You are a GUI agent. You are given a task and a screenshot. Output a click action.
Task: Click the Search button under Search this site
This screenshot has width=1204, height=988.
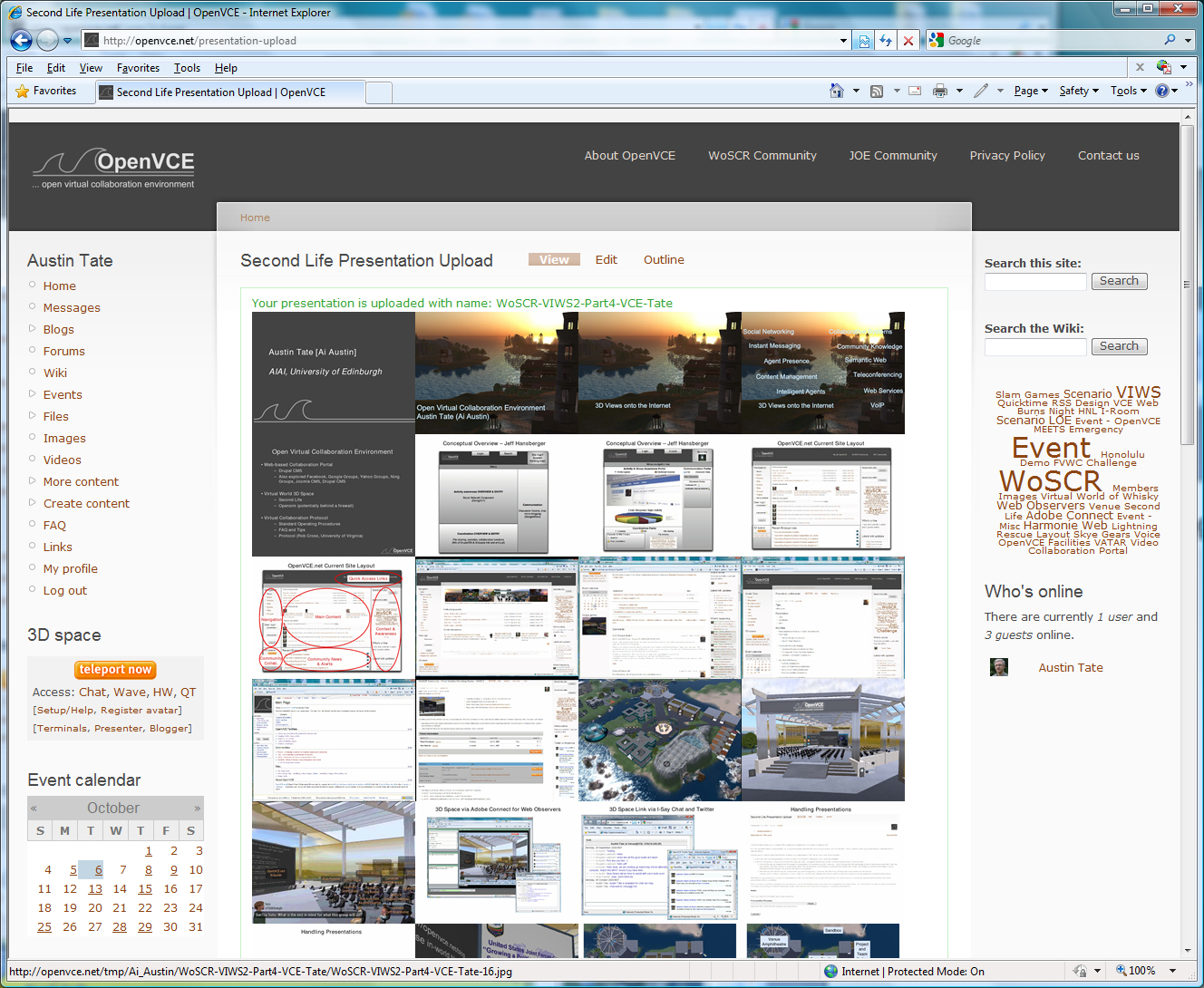(1119, 281)
